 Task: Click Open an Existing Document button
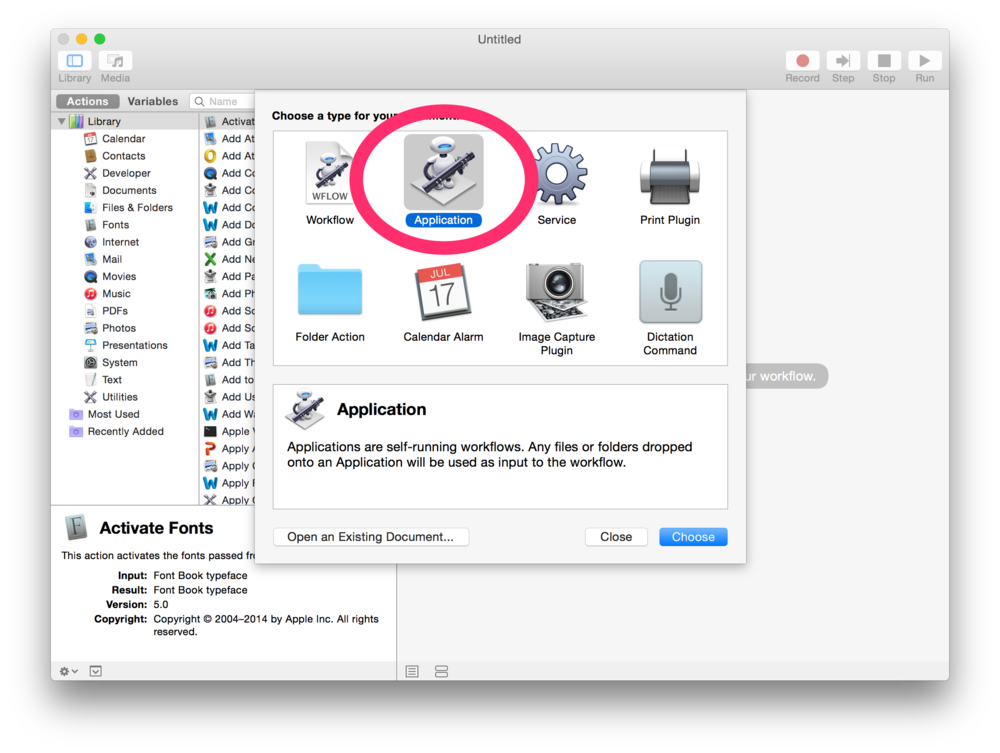[x=371, y=537]
